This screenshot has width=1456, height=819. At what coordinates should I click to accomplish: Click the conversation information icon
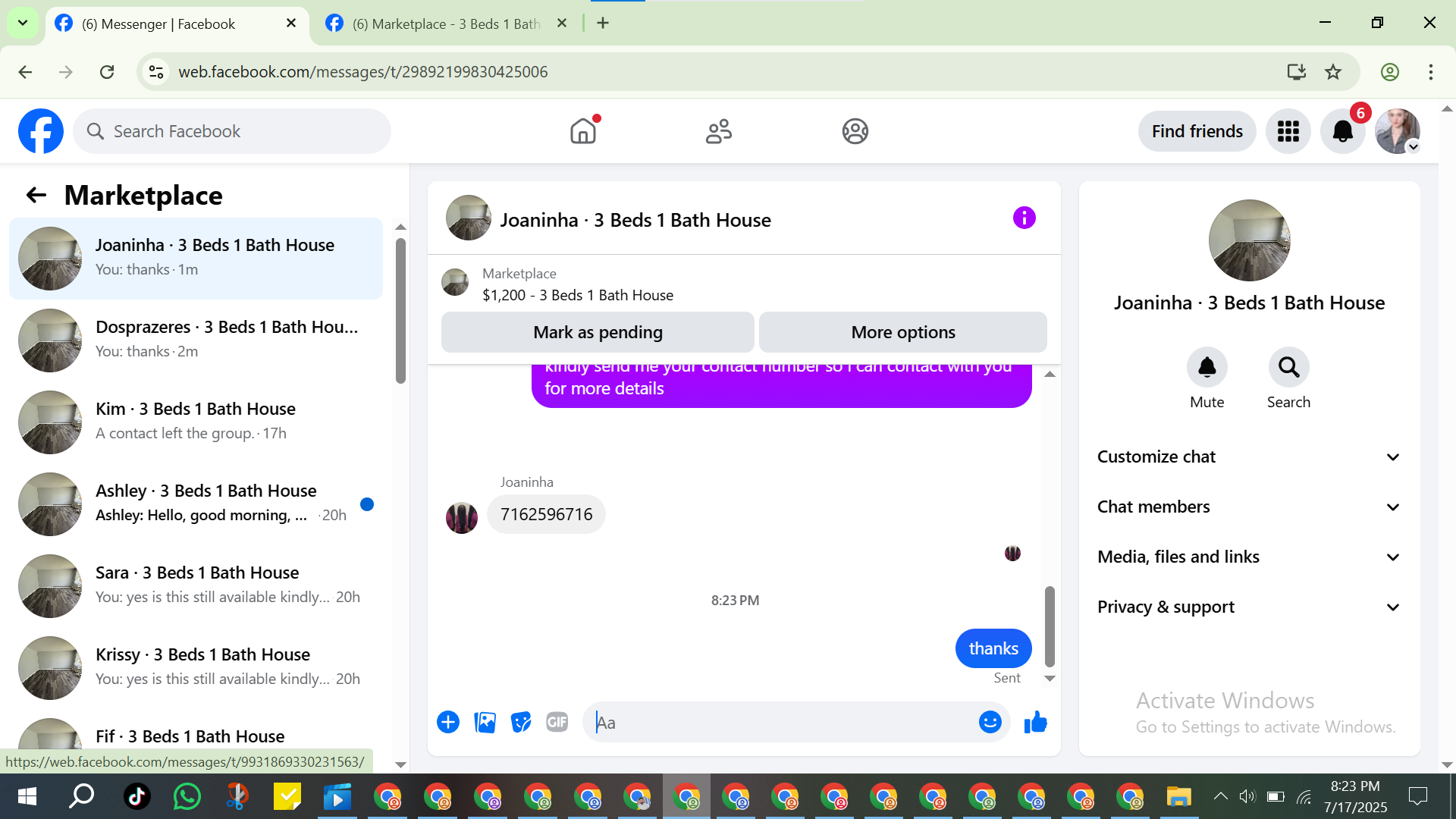click(1024, 218)
